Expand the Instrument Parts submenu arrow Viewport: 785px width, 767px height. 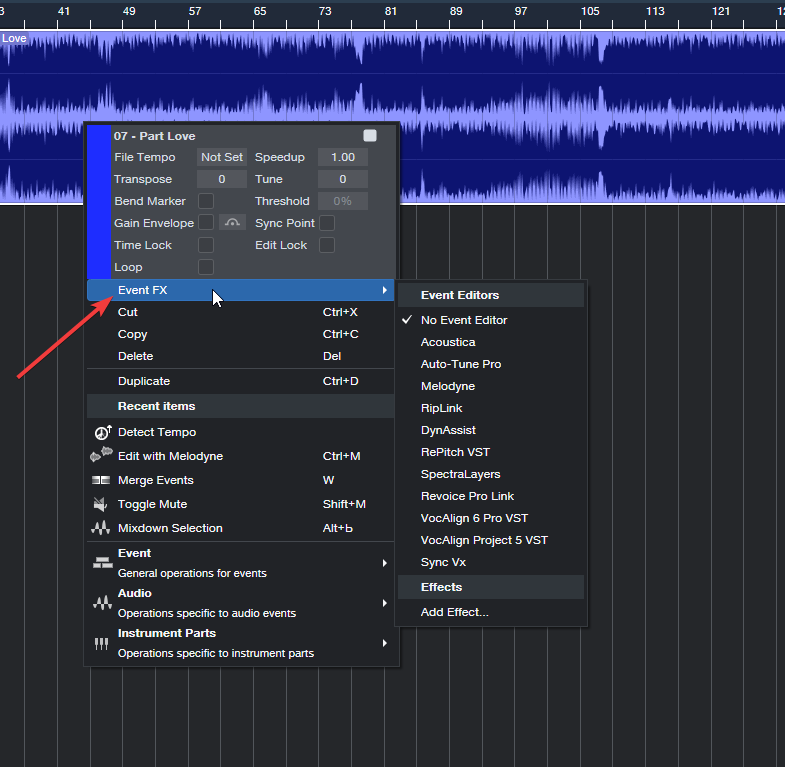click(x=384, y=643)
